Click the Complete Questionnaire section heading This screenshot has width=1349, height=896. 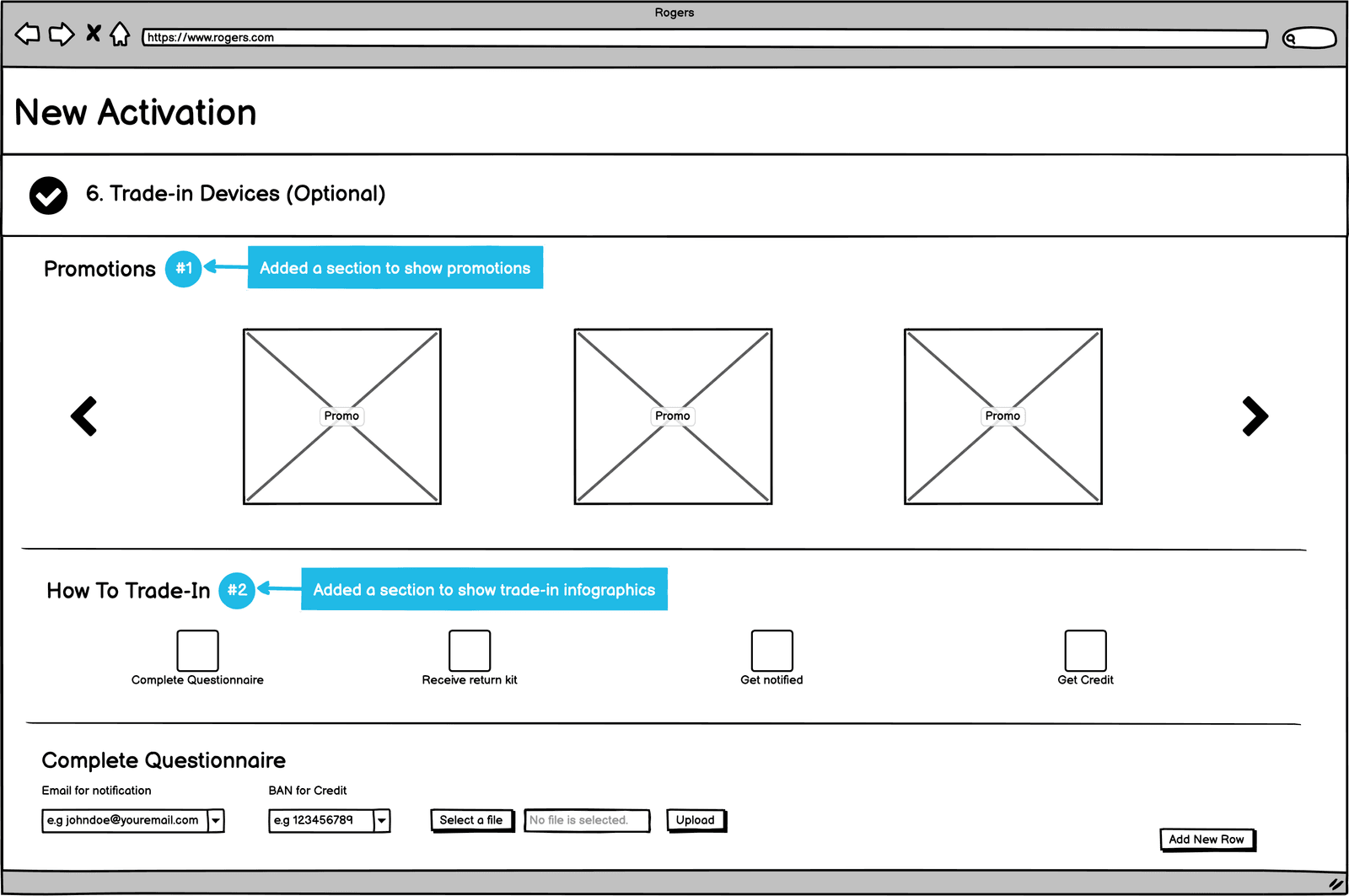click(164, 760)
